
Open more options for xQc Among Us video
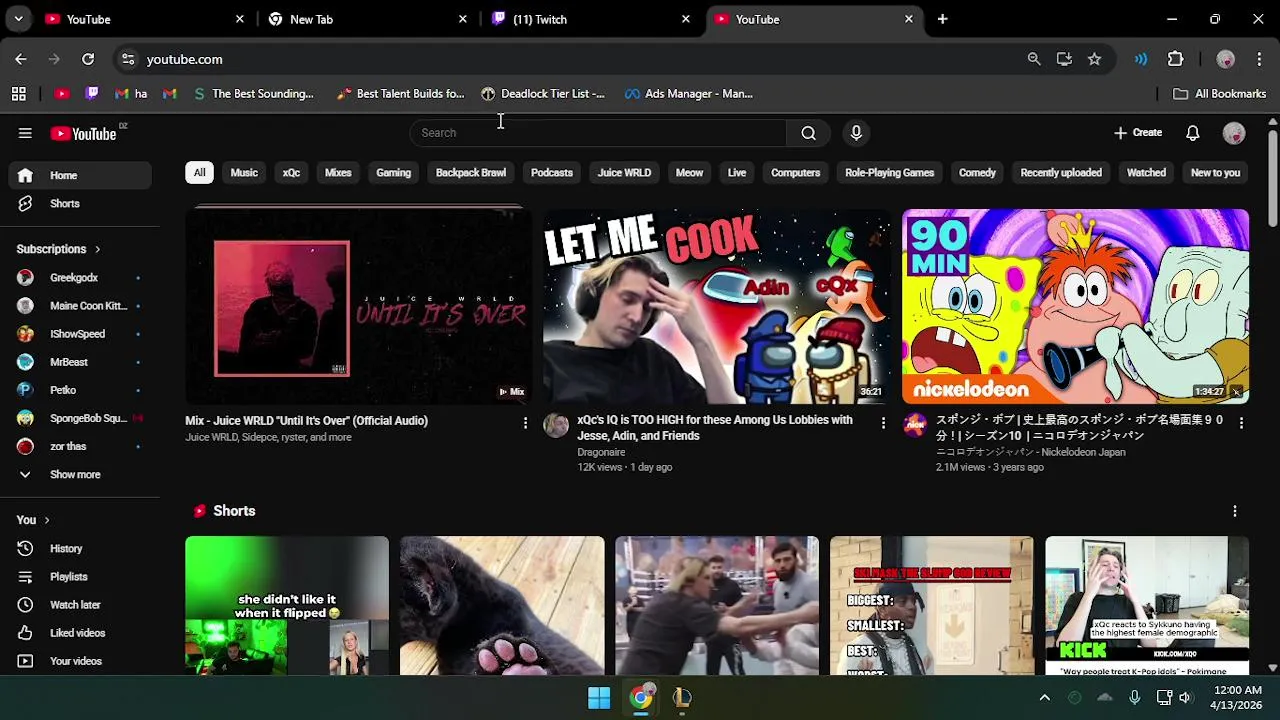coord(883,423)
